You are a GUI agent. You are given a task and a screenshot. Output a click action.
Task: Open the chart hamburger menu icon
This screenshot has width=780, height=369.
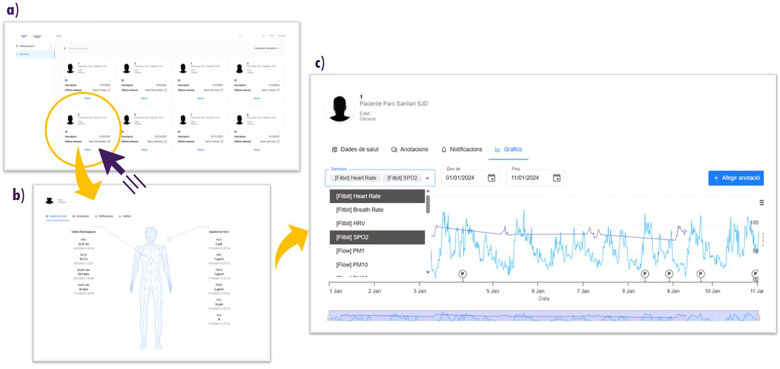pyautogui.click(x=762, y=202)
